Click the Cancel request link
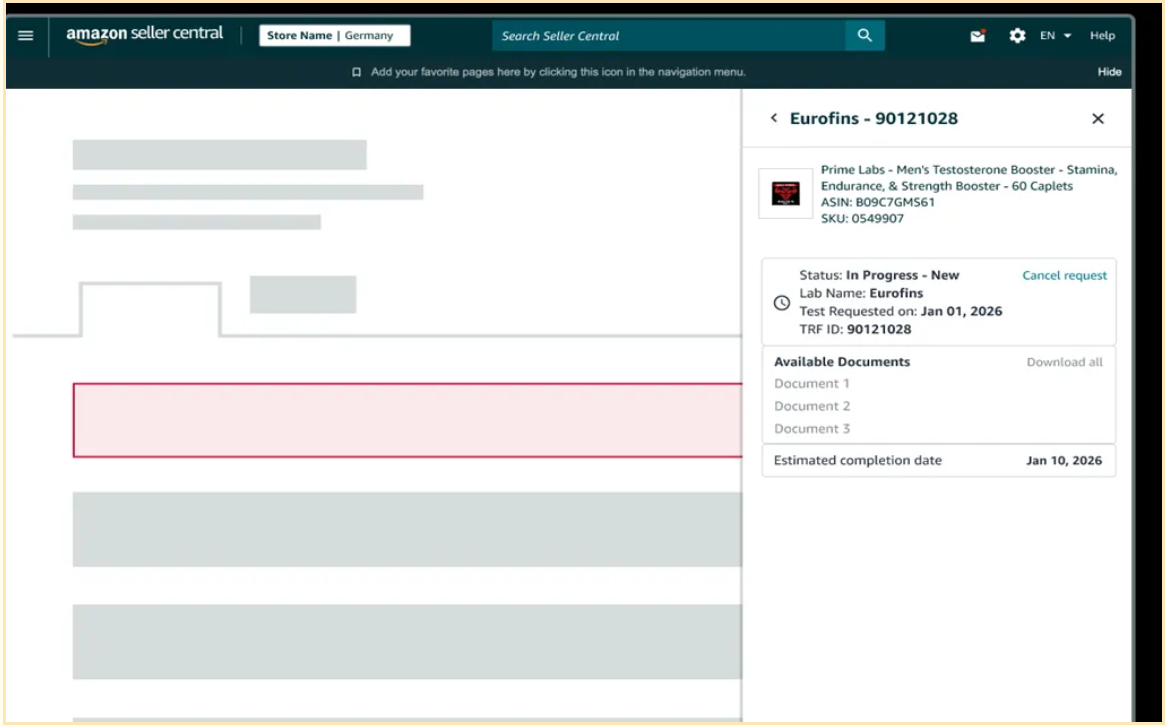1166x727 pixels. pyautogui.click(x=1064, y=276)
